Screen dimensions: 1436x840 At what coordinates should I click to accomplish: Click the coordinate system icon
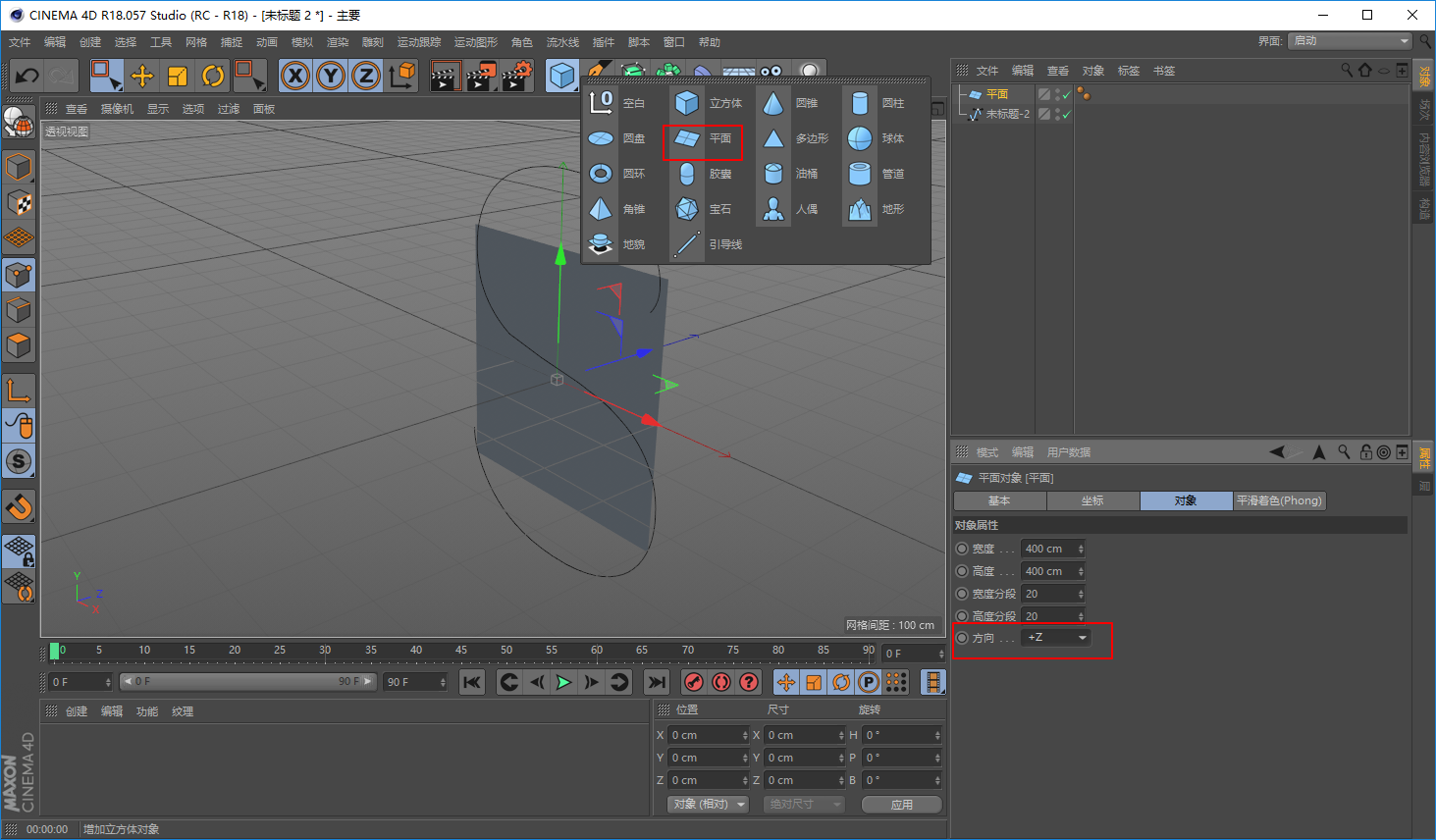pyautogui.click(x=401, y=76)
